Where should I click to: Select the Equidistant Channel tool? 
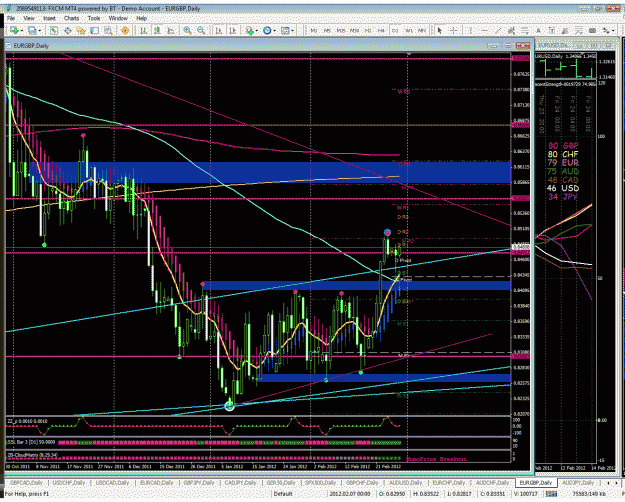coord(511,30)
